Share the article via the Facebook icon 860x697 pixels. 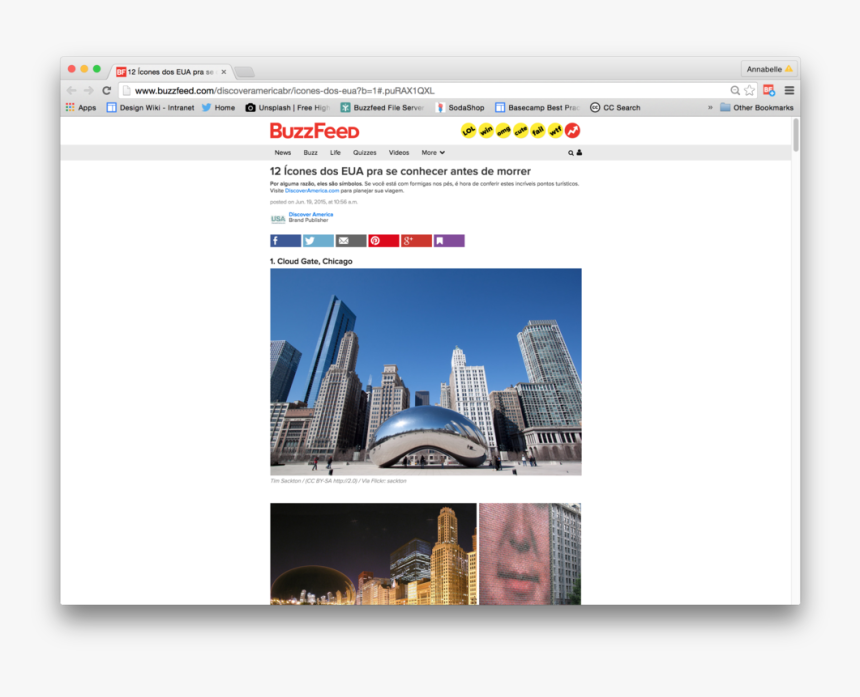coord(284,240)
